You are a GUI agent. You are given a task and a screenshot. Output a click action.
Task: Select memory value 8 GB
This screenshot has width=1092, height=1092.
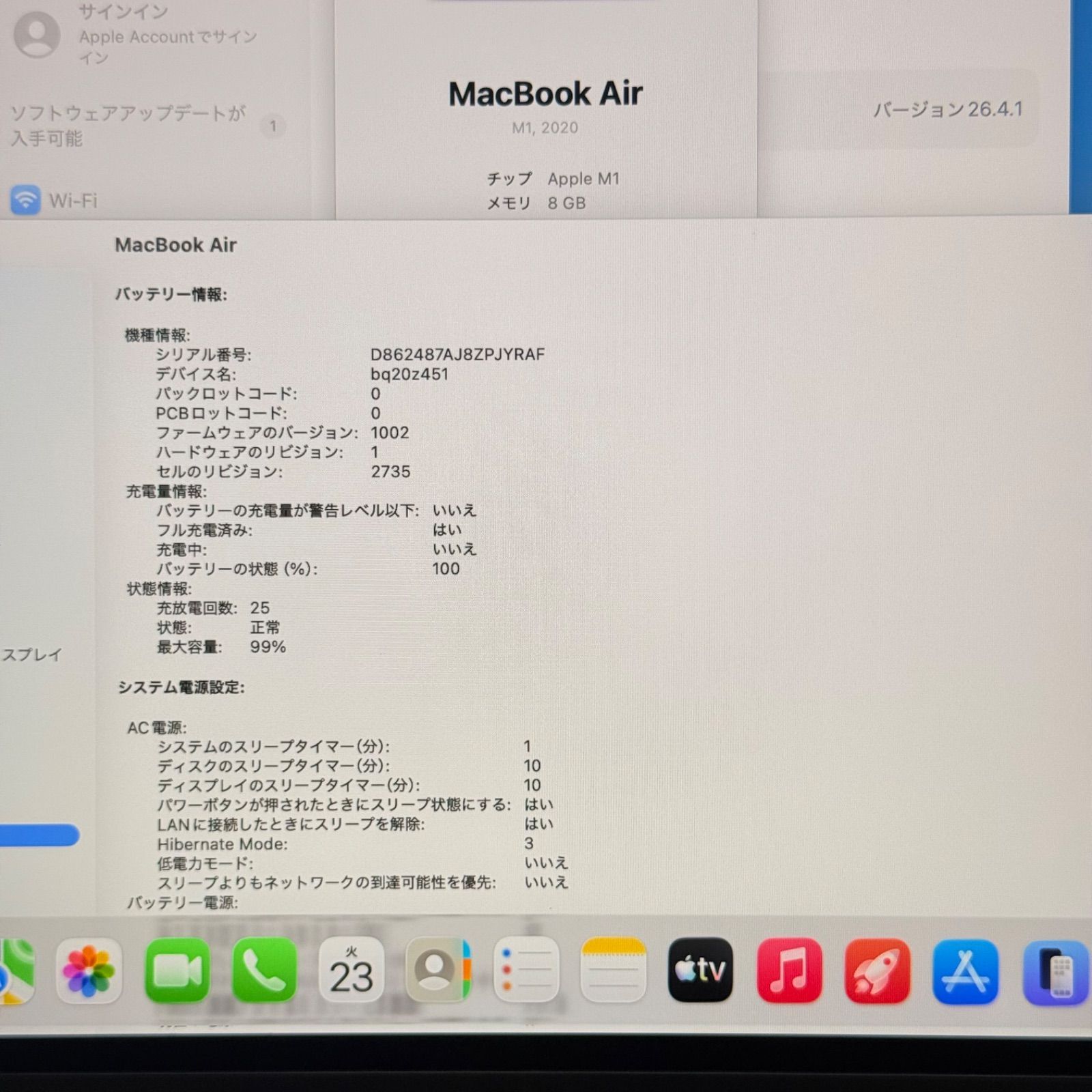566,203
